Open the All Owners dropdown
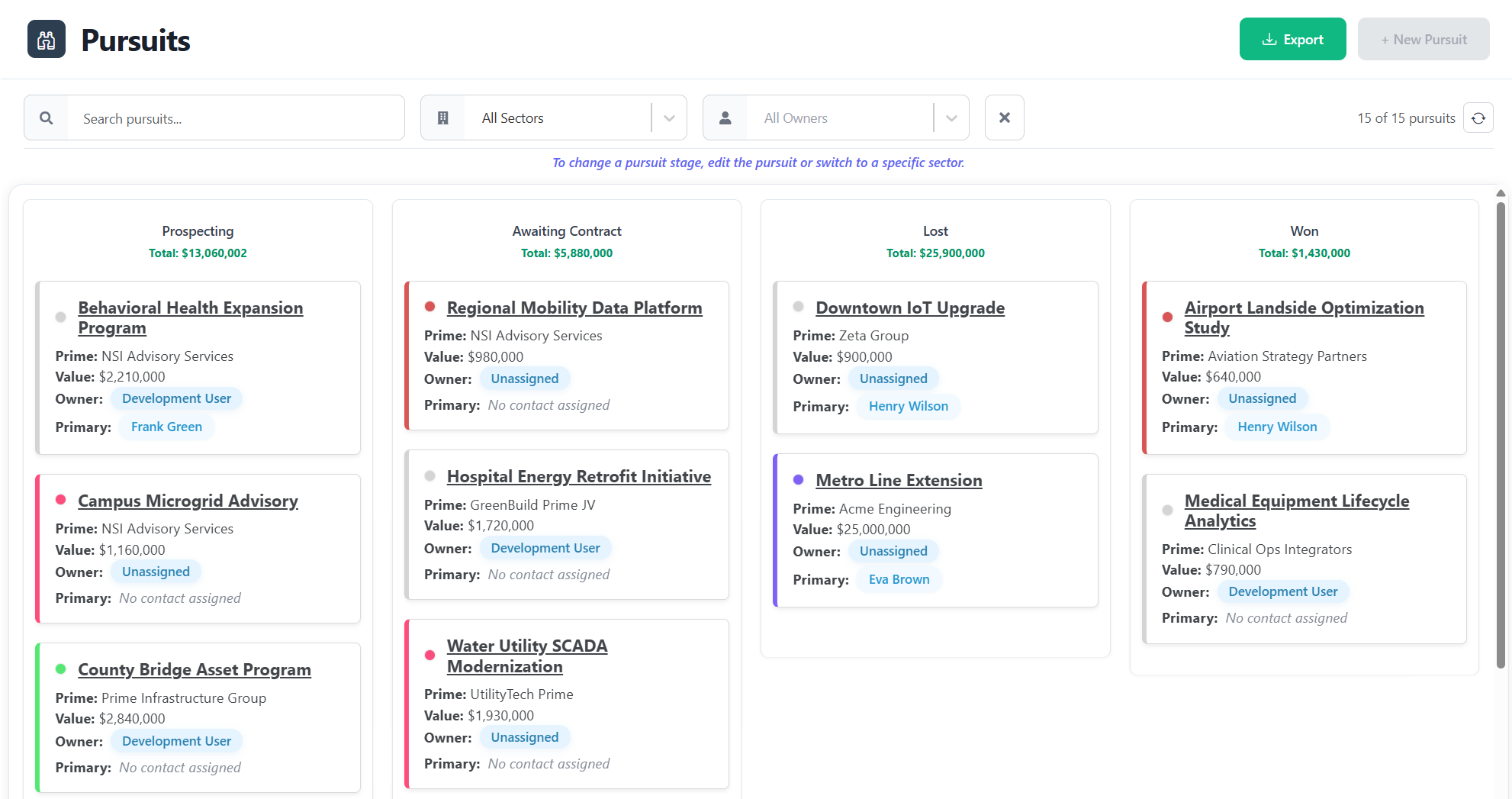Screen dimensions: 1512x799 tap(839, 118)
